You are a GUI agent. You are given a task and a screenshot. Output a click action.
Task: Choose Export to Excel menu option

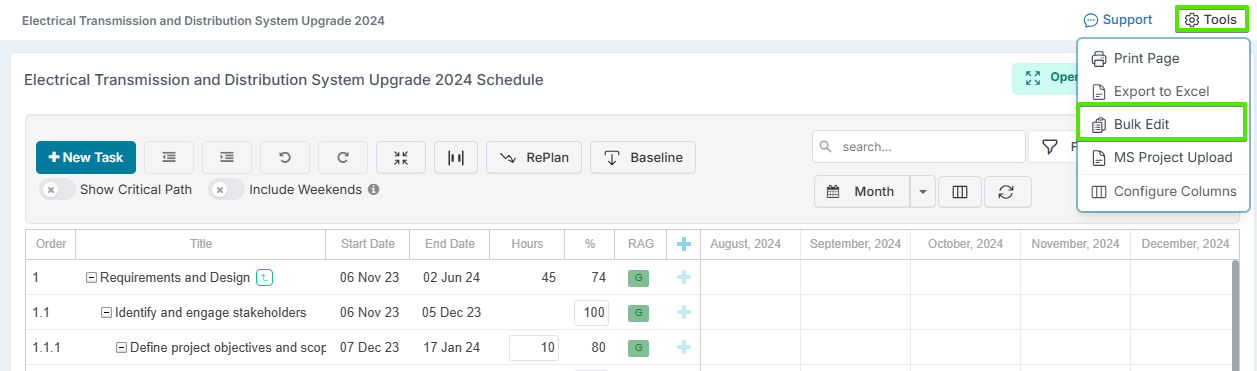tap(1162, 91)
